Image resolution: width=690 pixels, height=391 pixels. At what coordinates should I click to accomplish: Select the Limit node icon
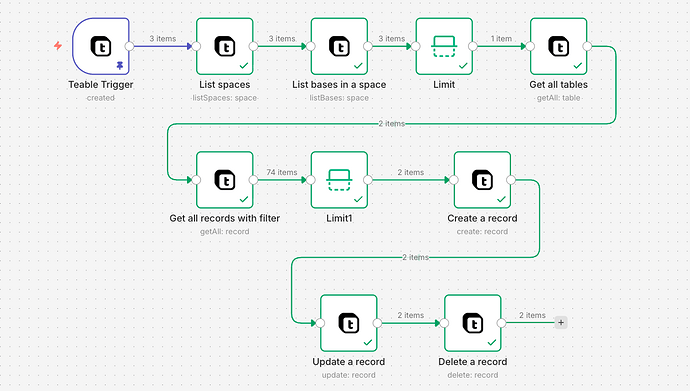(x=444, y=46)
